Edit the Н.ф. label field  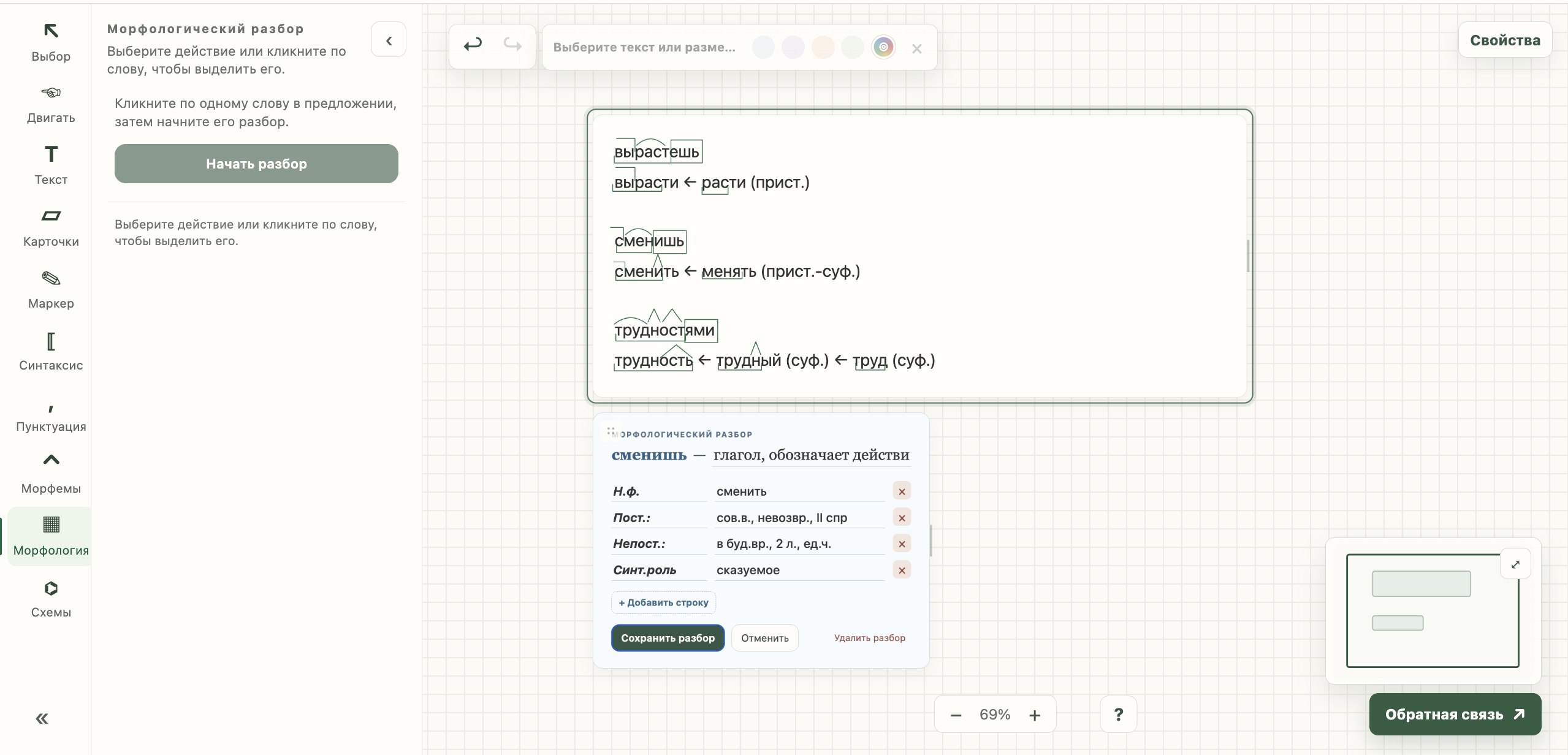click(659, 491)
